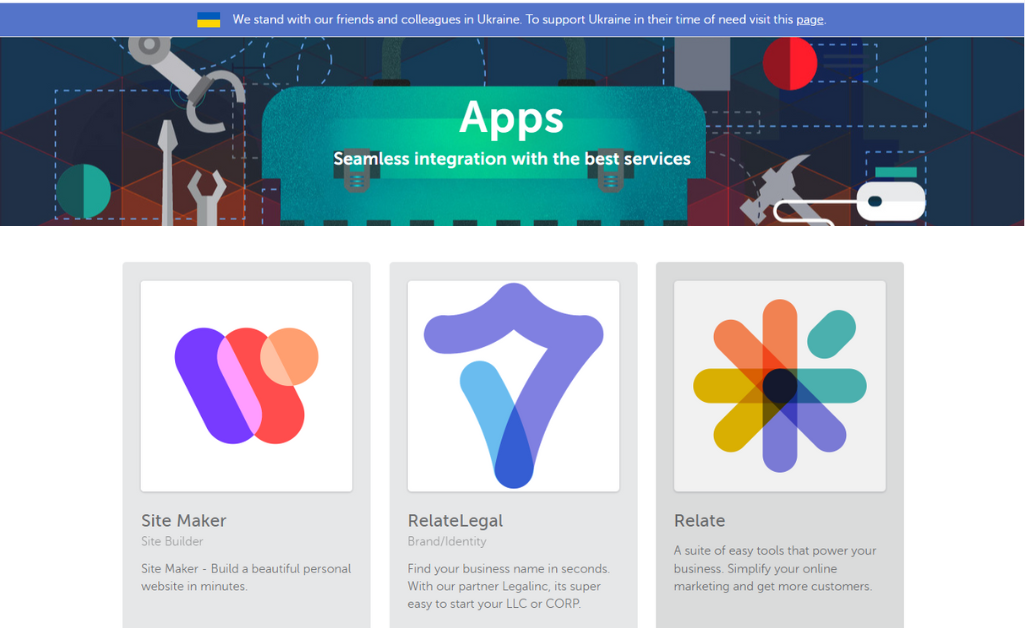Click the Site Maker description text
This screenshot has height=628, width=1025.
coord(246,578)
